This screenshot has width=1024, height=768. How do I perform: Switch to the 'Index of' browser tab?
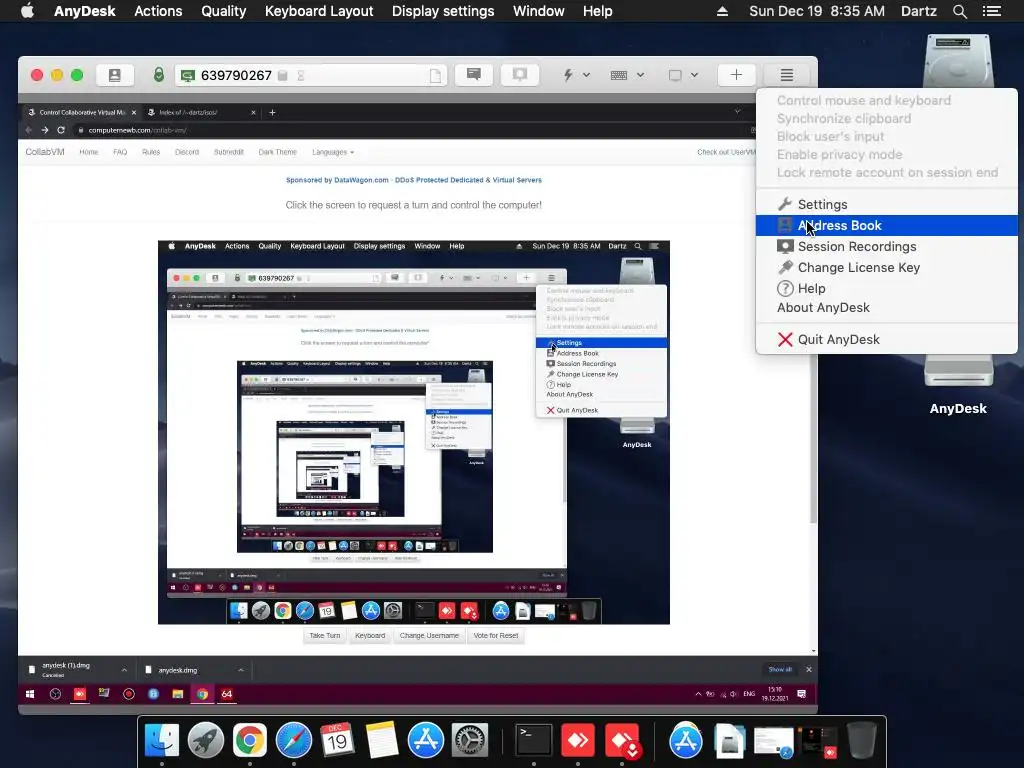[201, 112]
